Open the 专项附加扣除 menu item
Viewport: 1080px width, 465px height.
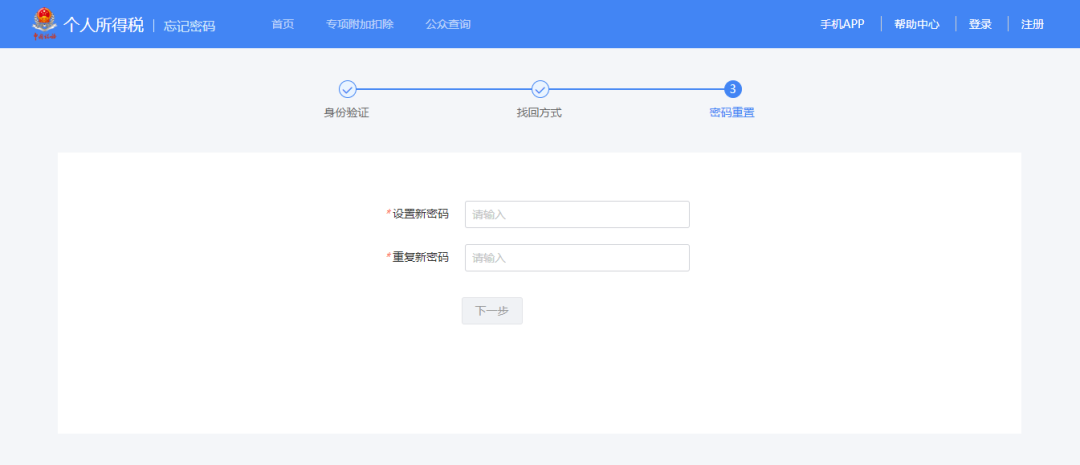(360, 24)
